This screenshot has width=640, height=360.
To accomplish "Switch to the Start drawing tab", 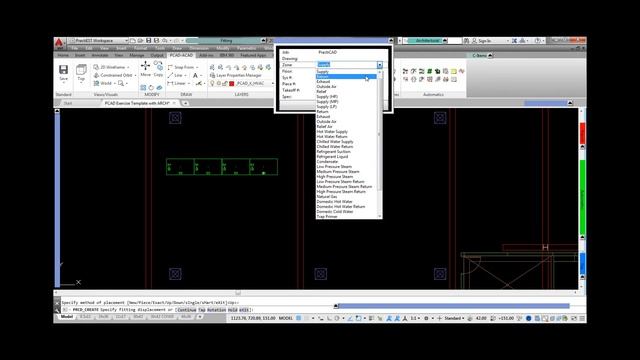I will 68,103.
